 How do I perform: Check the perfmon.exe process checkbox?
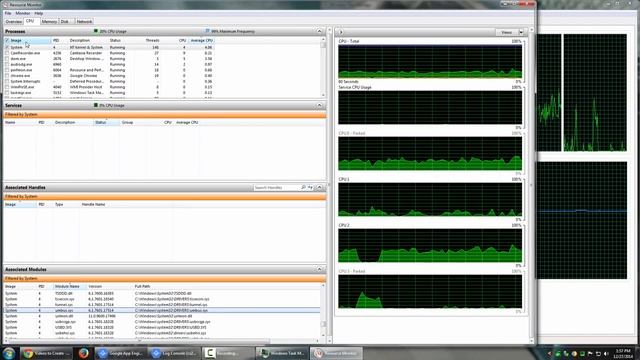point(7,70)
